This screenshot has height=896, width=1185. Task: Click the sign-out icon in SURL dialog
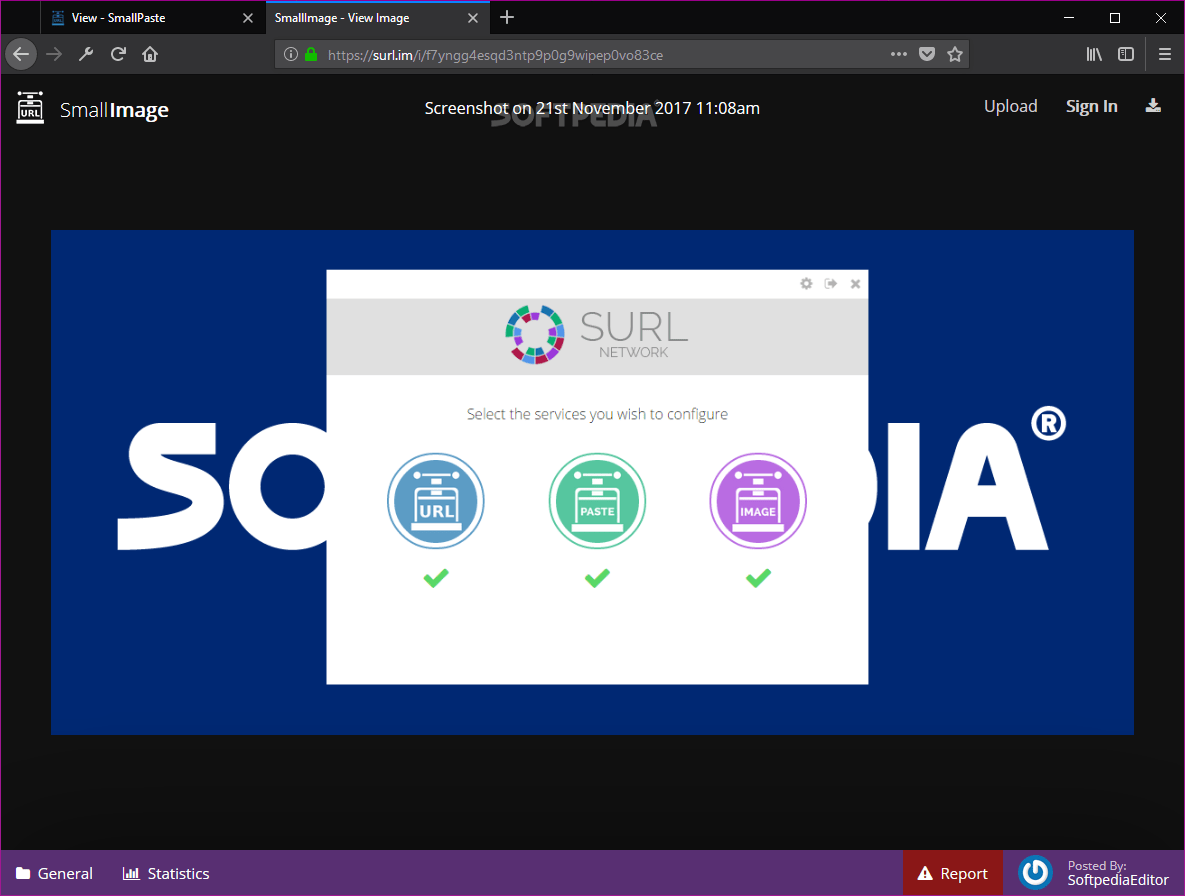831,283
